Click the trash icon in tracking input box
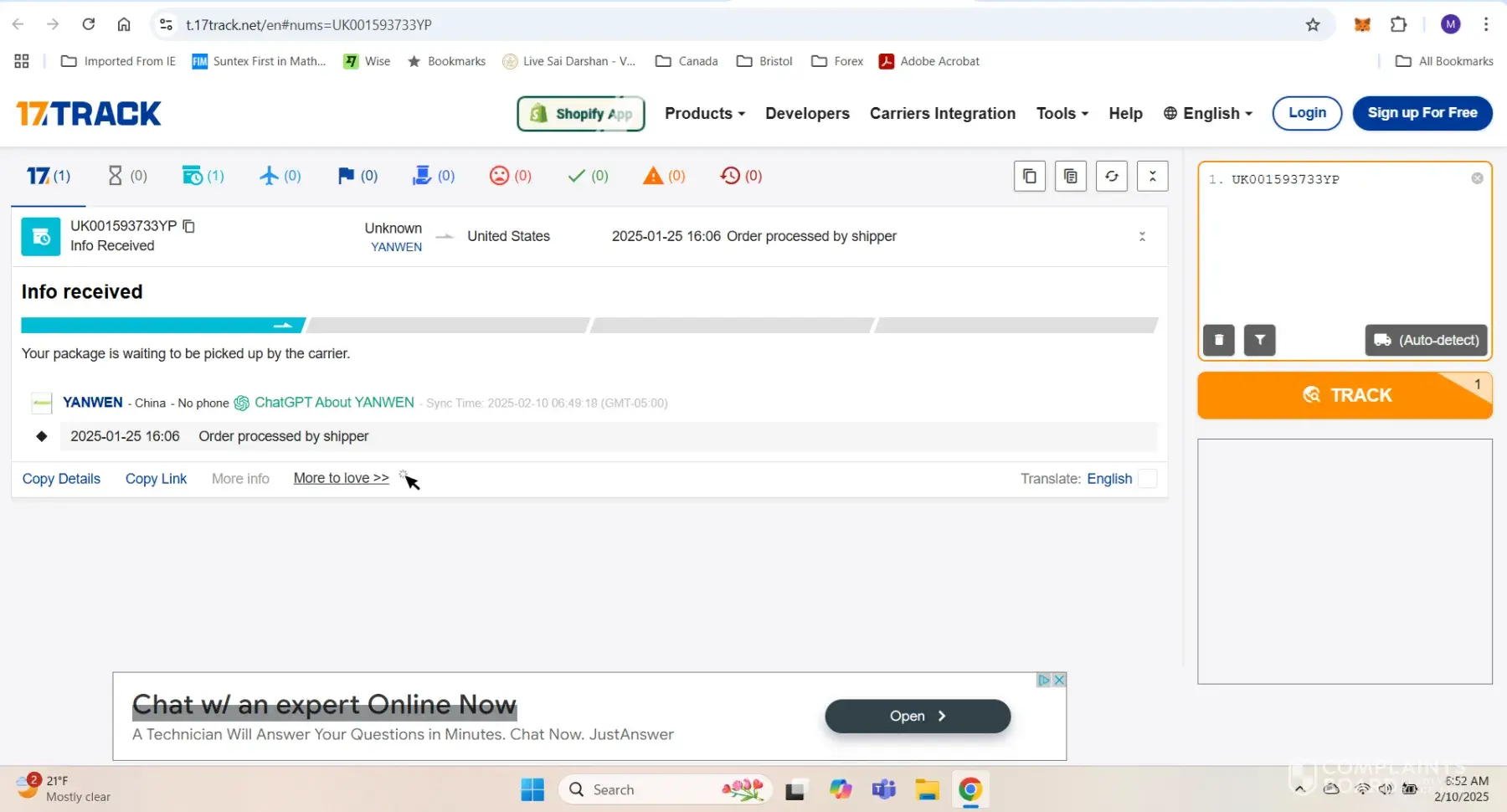Viewport: 1507px width, 812px height. tap(1218, 340)
